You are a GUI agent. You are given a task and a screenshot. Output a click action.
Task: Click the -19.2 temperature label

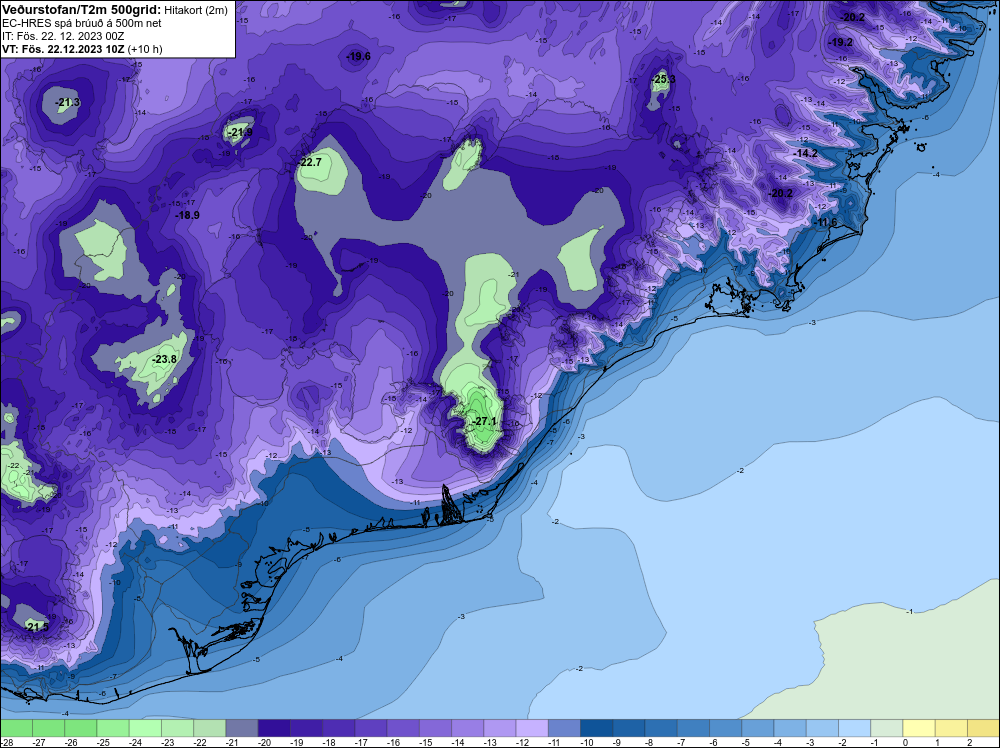pyautogui.click(x=841, y=43)
